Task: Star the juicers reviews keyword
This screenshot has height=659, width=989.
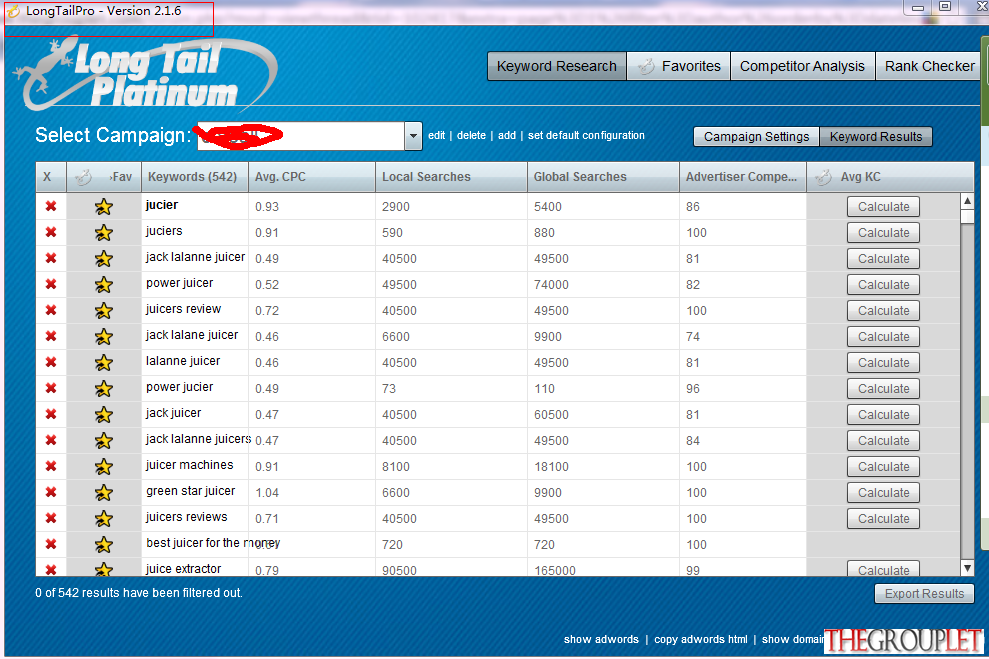Action: [x=103, y=518]
